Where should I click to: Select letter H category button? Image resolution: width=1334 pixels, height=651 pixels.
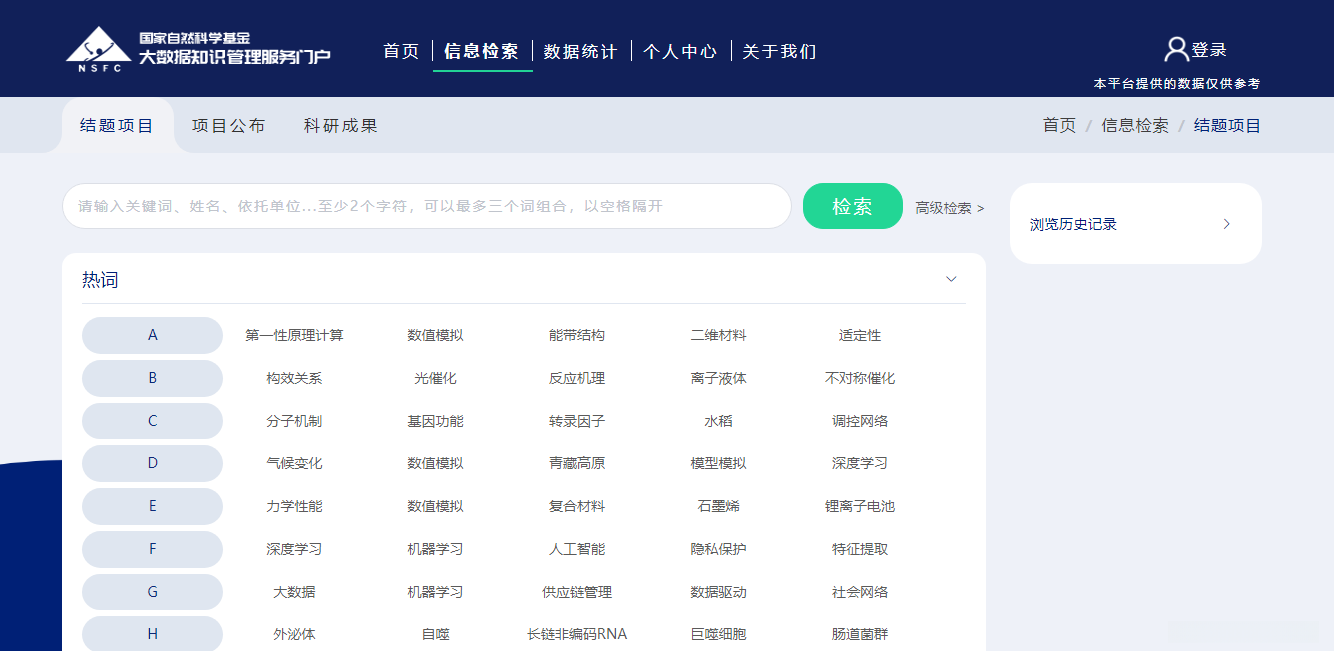coord(152,634)
